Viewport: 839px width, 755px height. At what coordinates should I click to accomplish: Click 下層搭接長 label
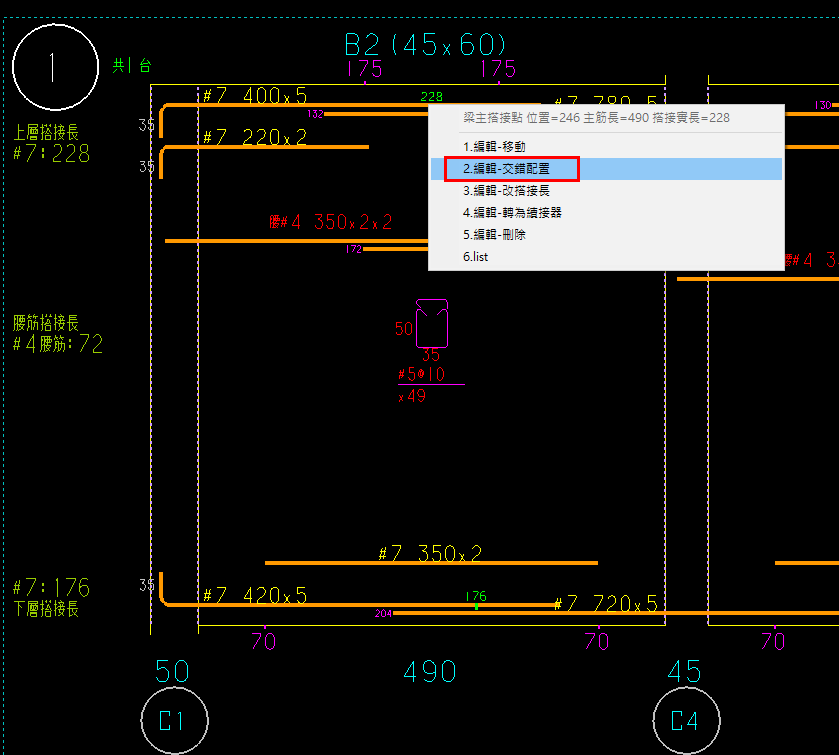46,608
